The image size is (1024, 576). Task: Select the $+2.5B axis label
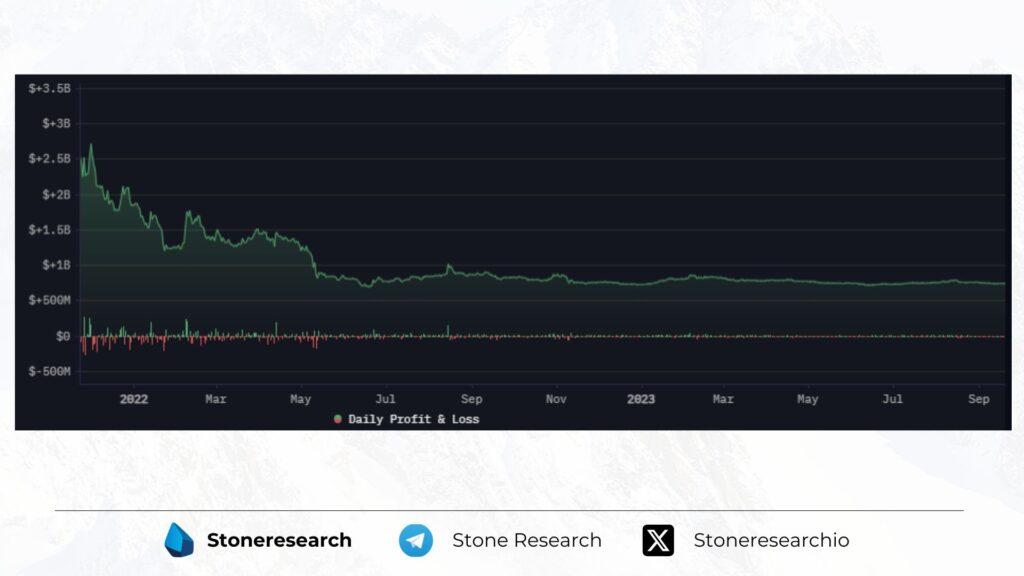(50, 159)
